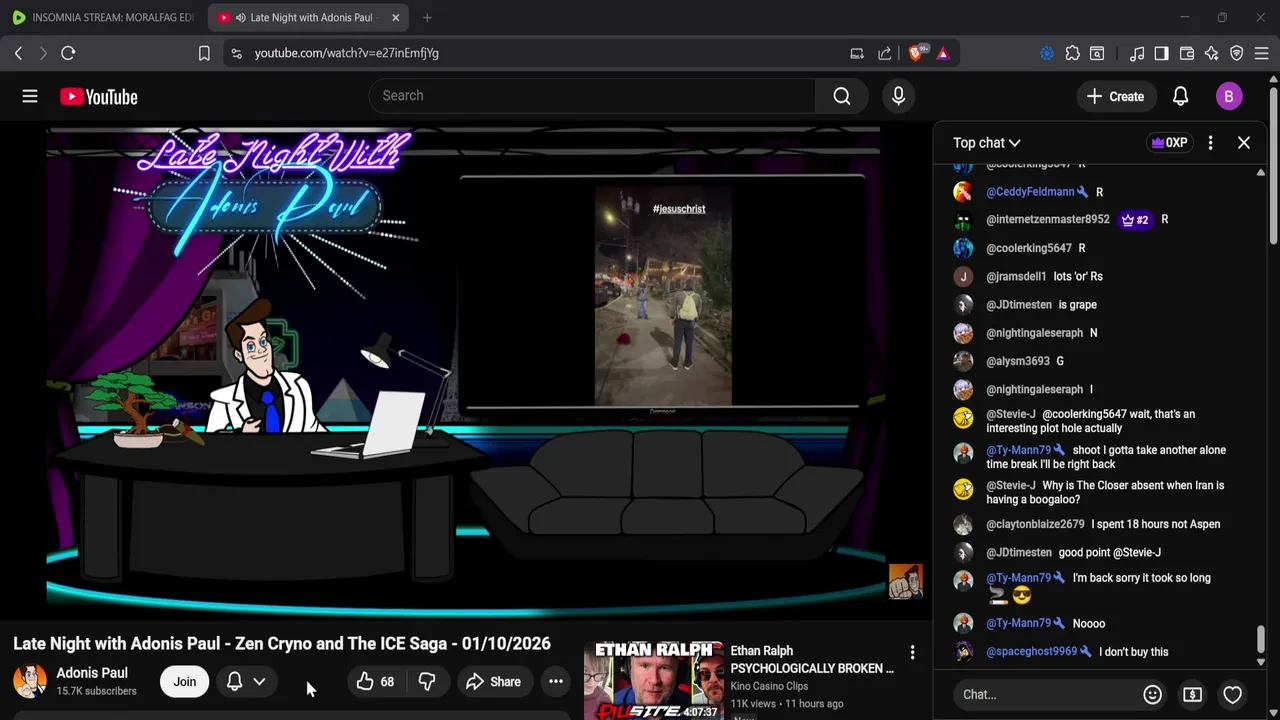Viewport: 1280px width, 720px height.
Task: Open the YouTube guide hamburger menu
Action: point(30,96)
